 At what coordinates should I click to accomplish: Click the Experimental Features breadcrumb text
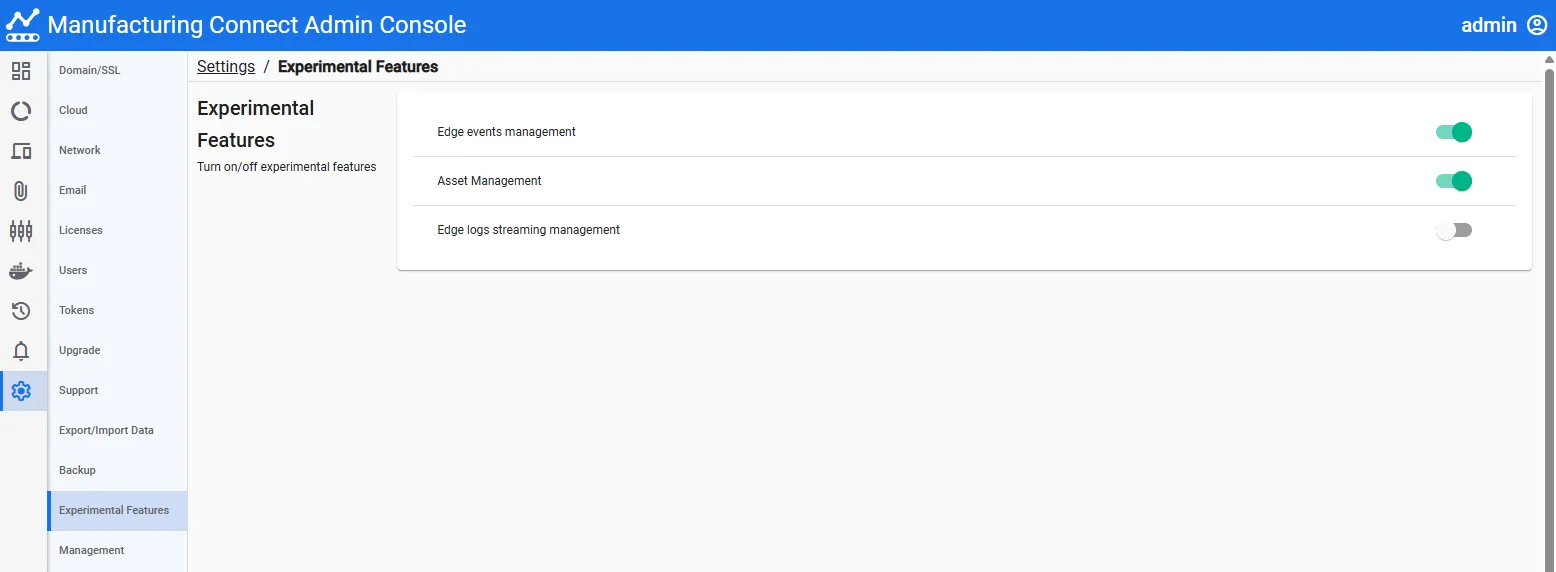point(358,67)
